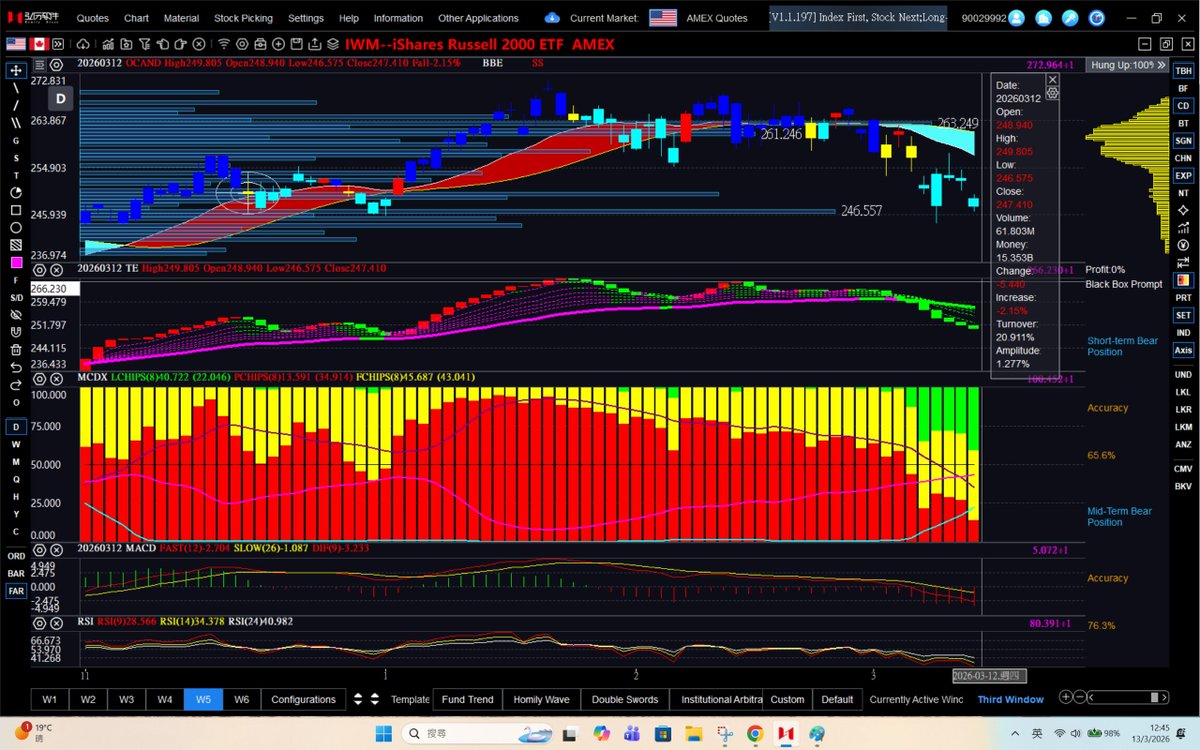The image size is (1200, 750).
Task: Click the layers stack toolbar icon
Action: (x=333, y=44)
